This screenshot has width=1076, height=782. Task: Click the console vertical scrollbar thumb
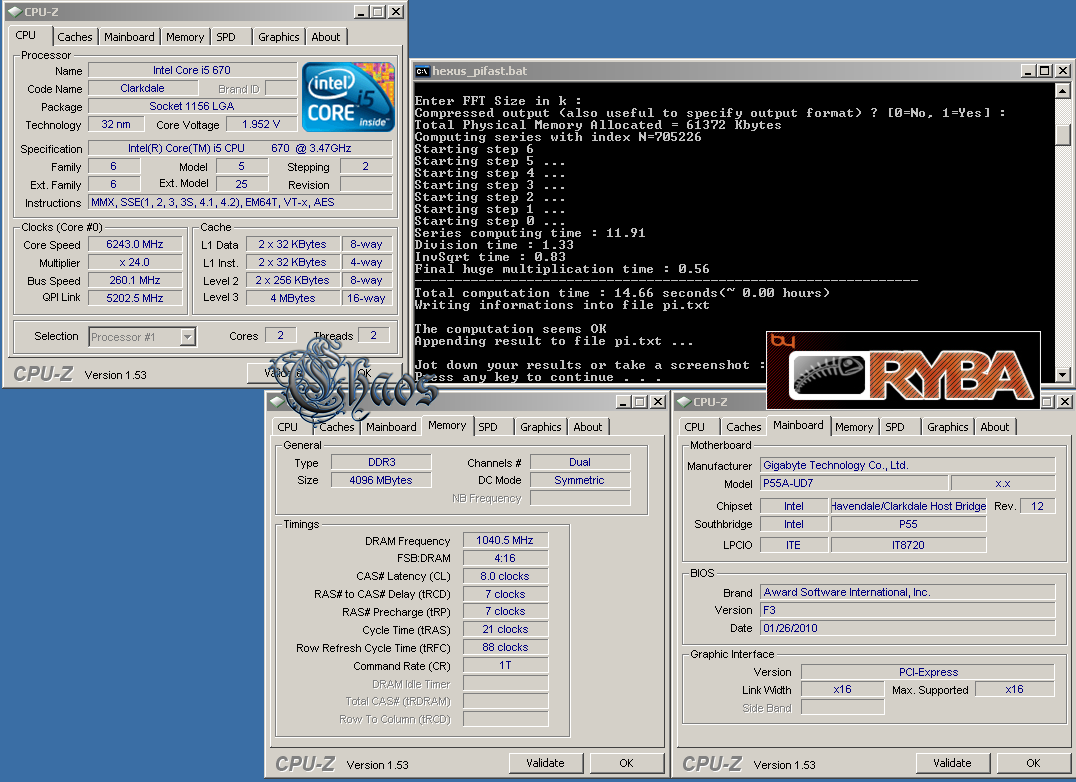1062,134
